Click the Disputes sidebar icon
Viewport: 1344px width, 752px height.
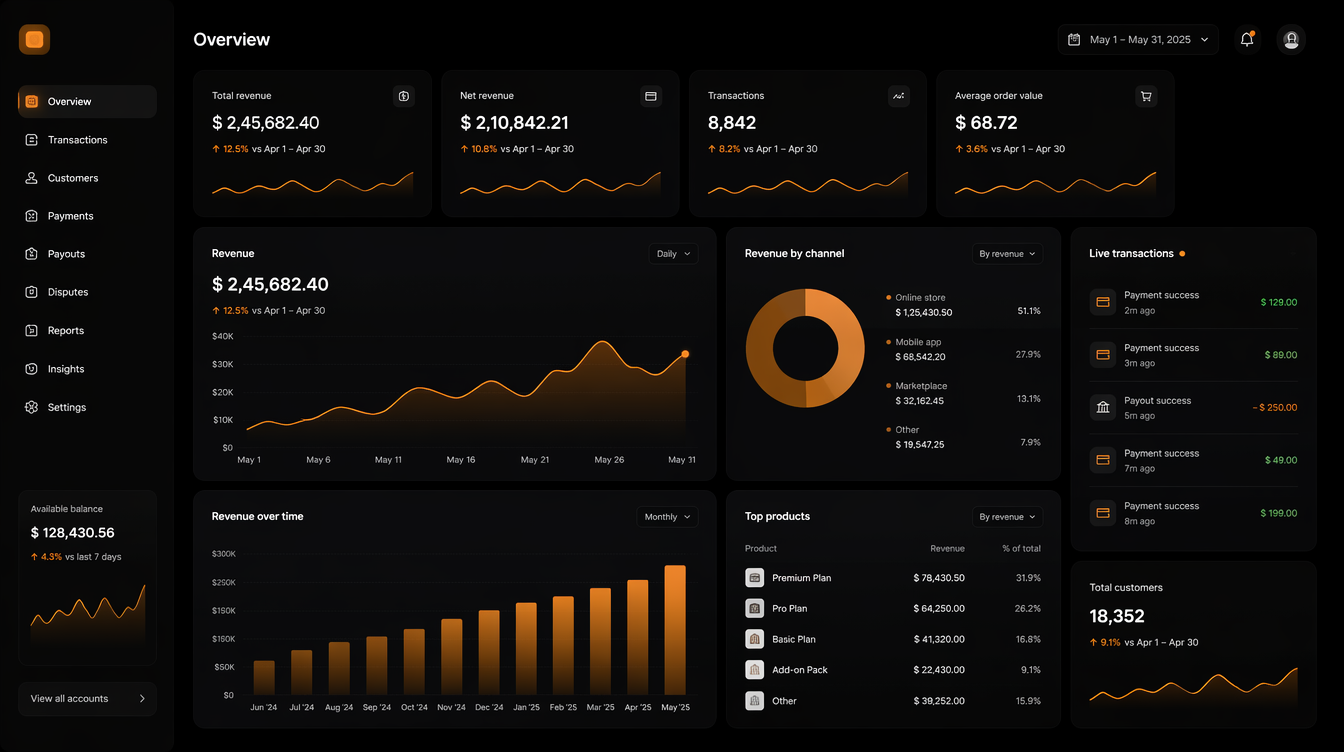tap(32, 292)
